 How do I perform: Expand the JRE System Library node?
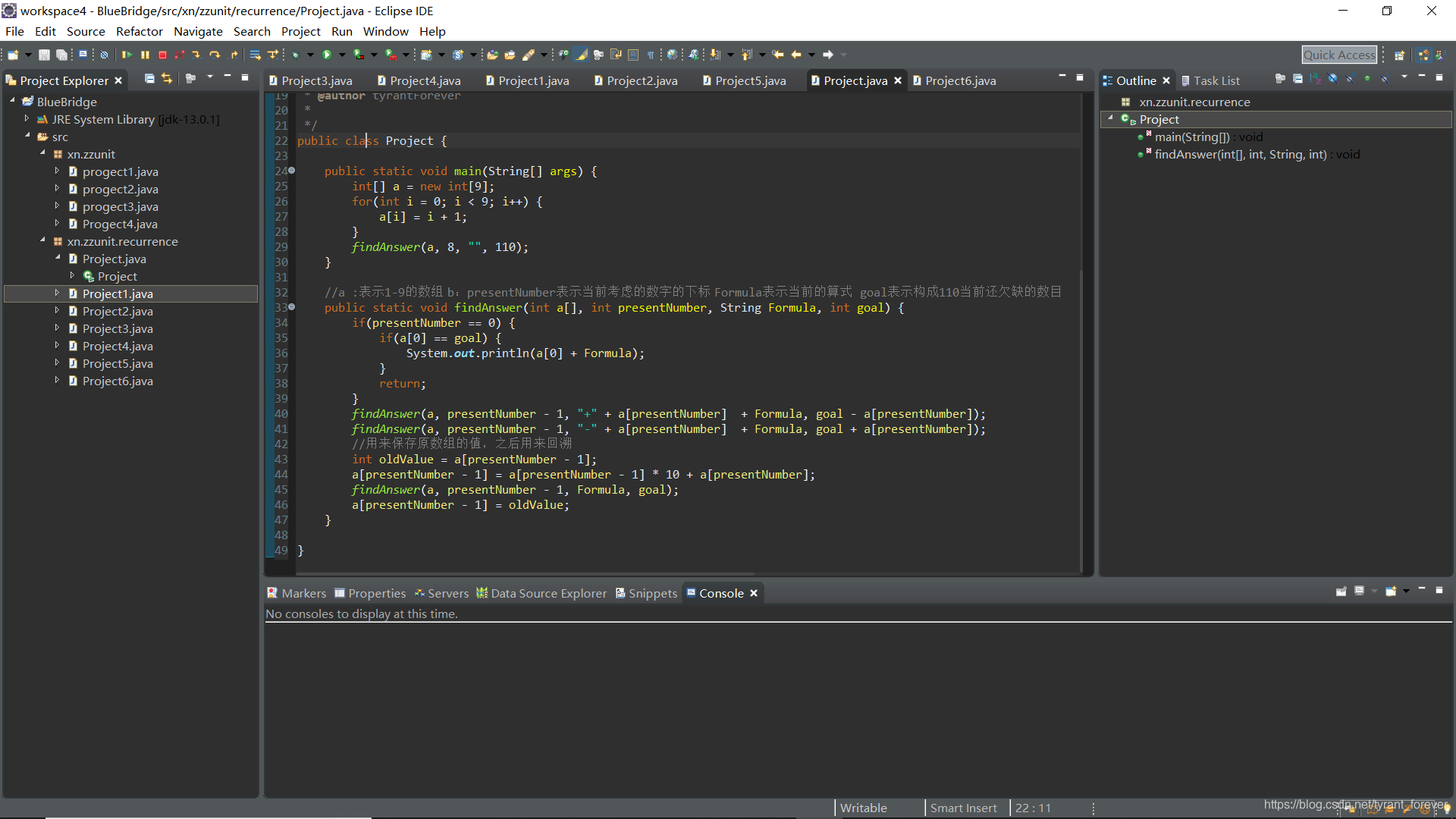(27, 119)
